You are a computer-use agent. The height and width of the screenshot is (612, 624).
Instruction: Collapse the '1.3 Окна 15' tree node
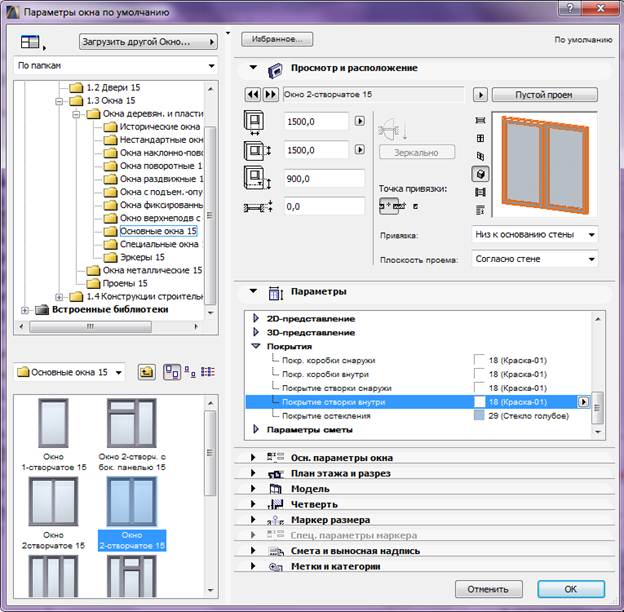(x=59, y=101)
